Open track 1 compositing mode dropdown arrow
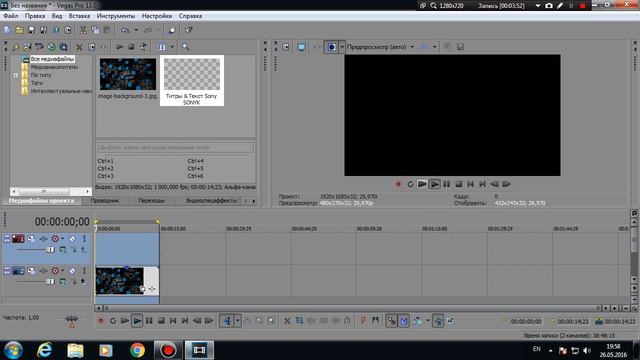The height and width of the screenshot is (360, 640). (x=62, y=239)
